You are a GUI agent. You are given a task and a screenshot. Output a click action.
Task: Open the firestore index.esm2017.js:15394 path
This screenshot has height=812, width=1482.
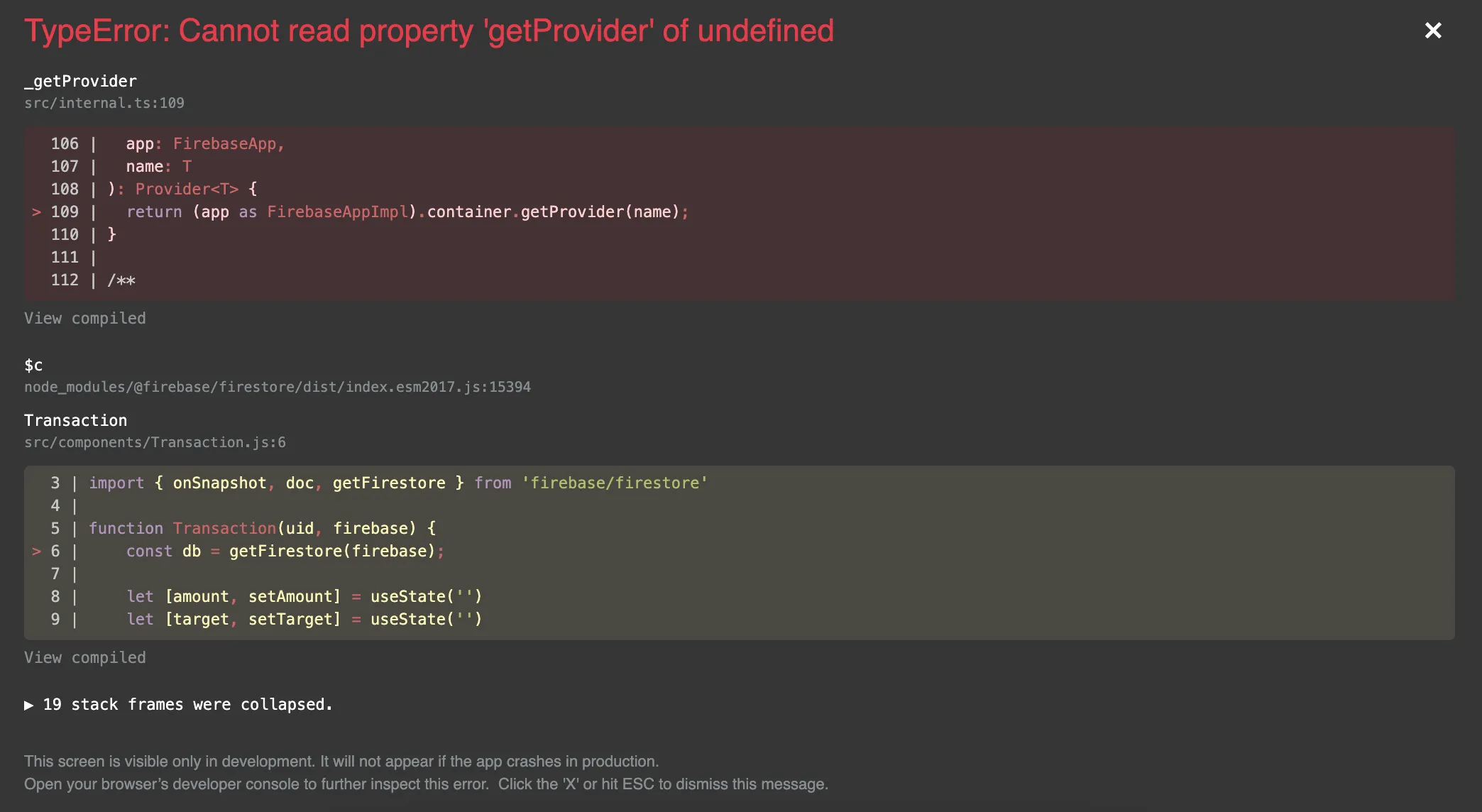(277, 387)
